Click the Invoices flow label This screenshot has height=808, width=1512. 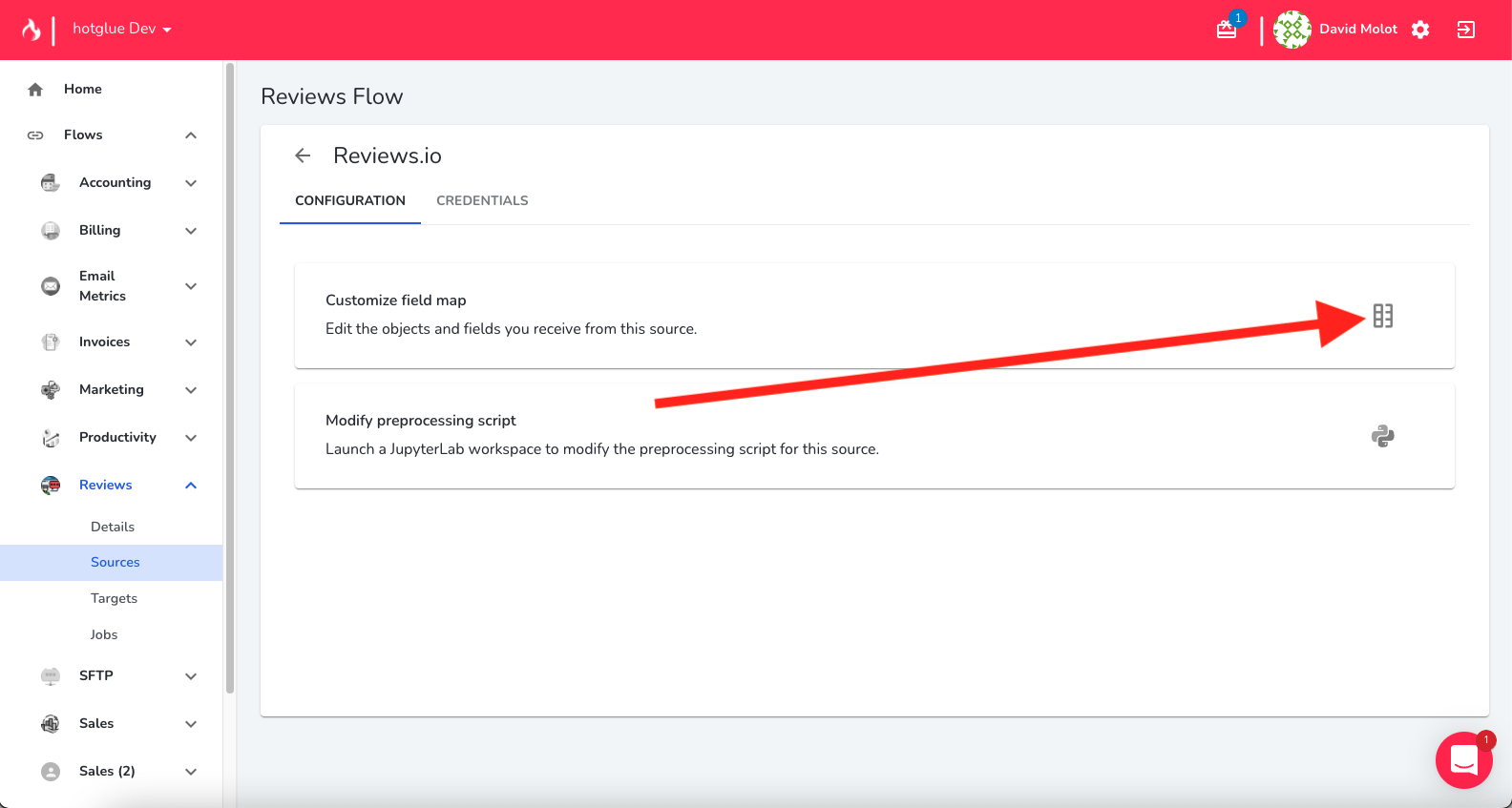(104, 342)
